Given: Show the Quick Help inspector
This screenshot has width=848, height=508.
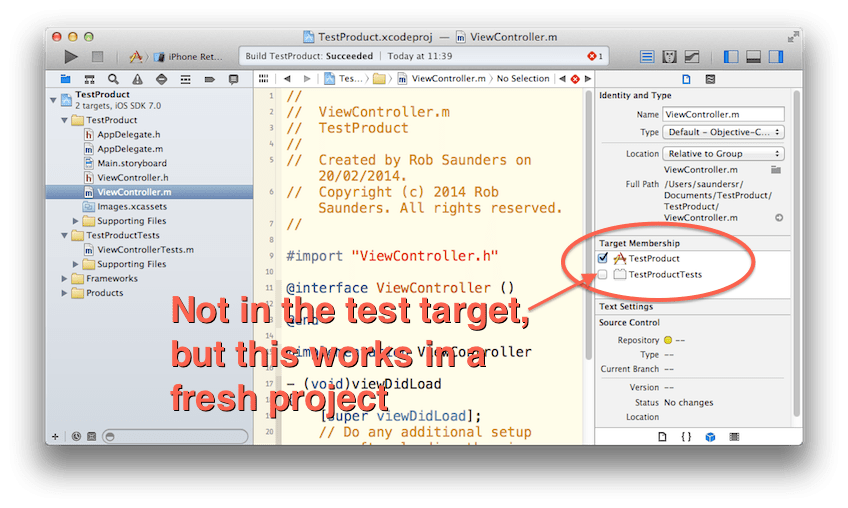Looking at the screenshot, I should pyautogui.click(x=711, y=79).
